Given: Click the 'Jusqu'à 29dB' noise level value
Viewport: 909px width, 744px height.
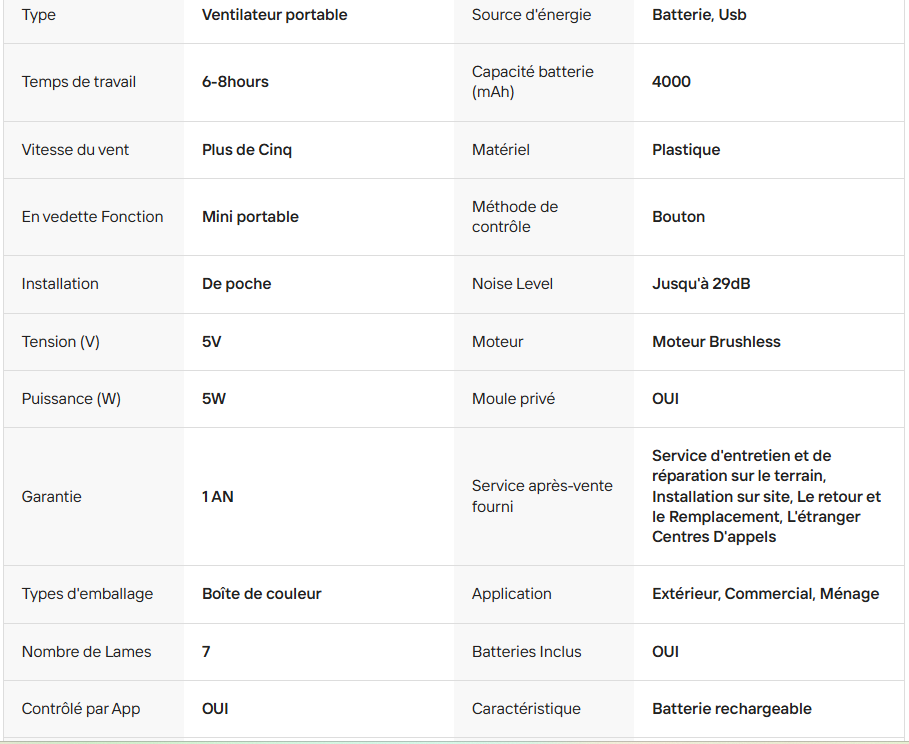Looking at the screenshot, I should pyautogui.click(x=701, y=284).
